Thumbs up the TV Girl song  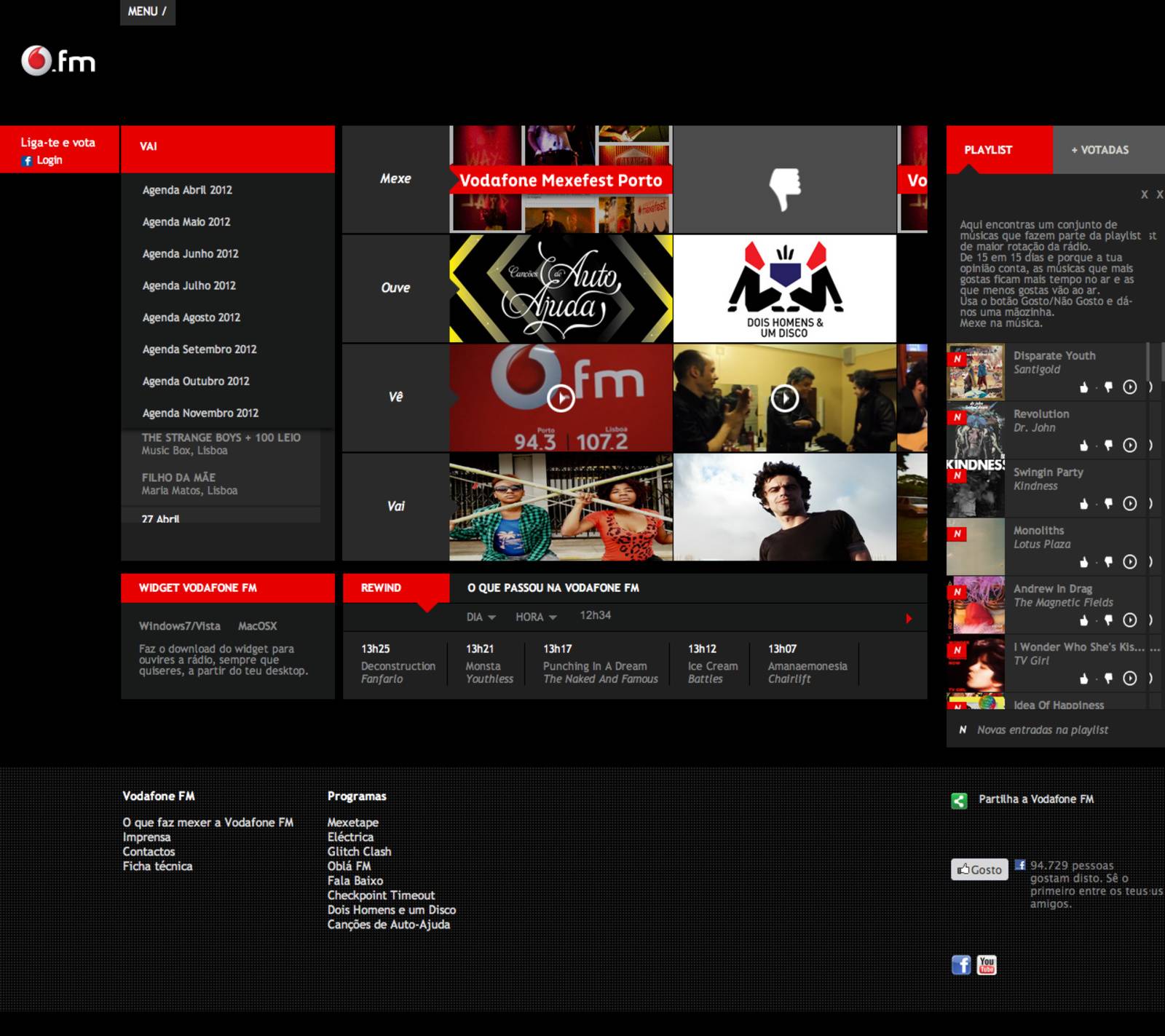click(x=1084, y=679)
